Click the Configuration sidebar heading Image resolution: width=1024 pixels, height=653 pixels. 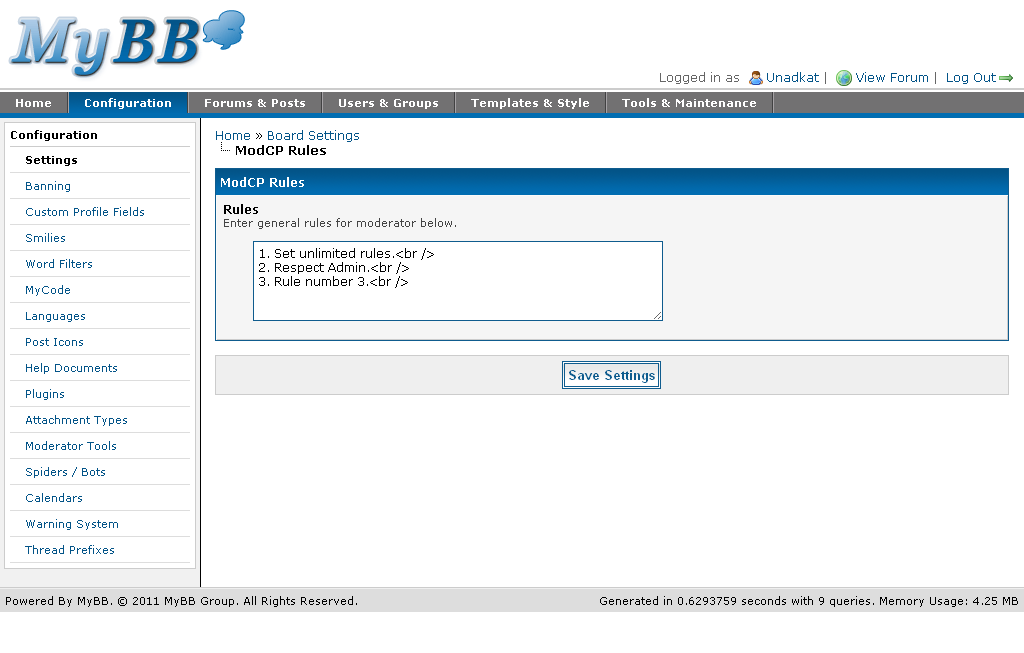click(54, 135)
